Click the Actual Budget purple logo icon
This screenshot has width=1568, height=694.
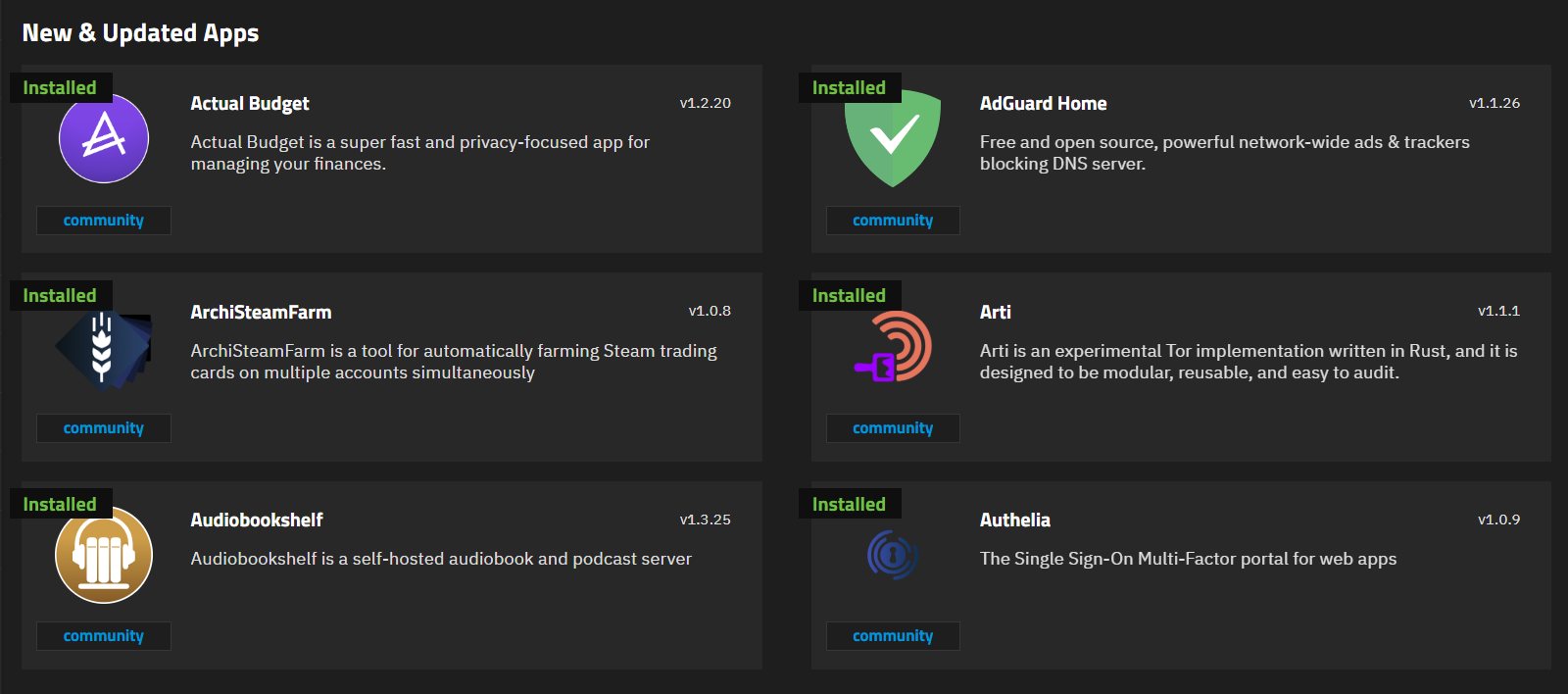[x=104, y=138]
